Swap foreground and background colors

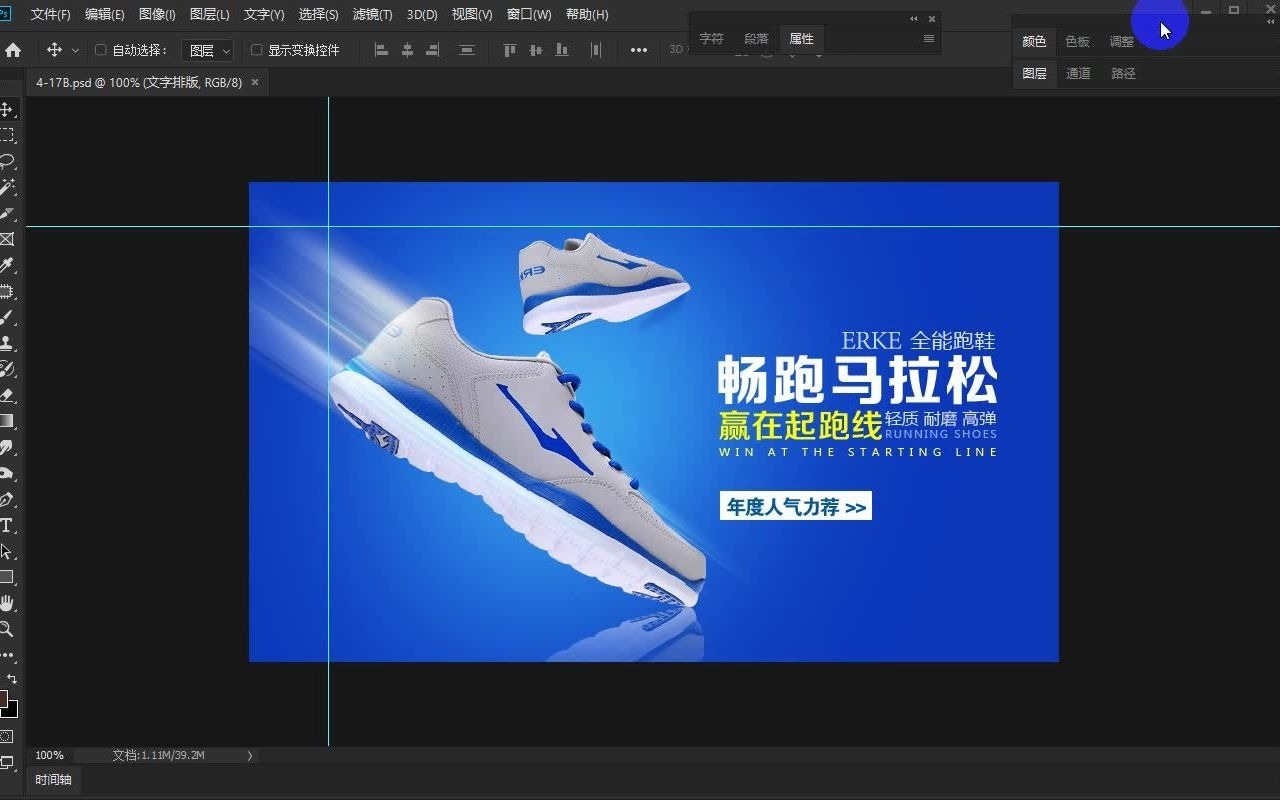(12, 678)
